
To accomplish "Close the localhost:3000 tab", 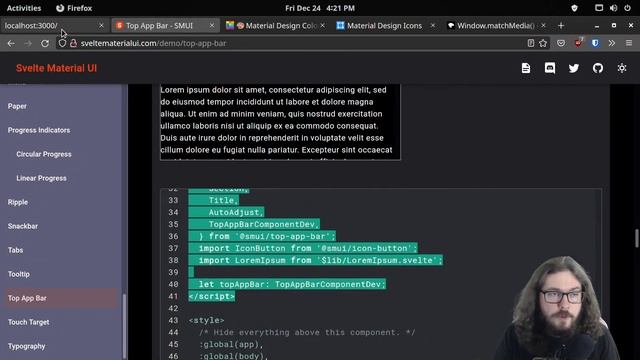I will click(x=101, y=25).
